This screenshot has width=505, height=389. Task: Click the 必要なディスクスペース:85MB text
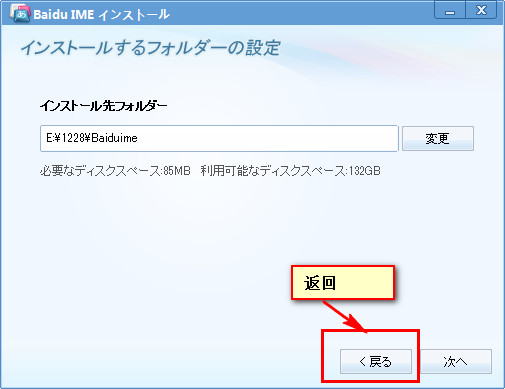[x=115, y=171]
